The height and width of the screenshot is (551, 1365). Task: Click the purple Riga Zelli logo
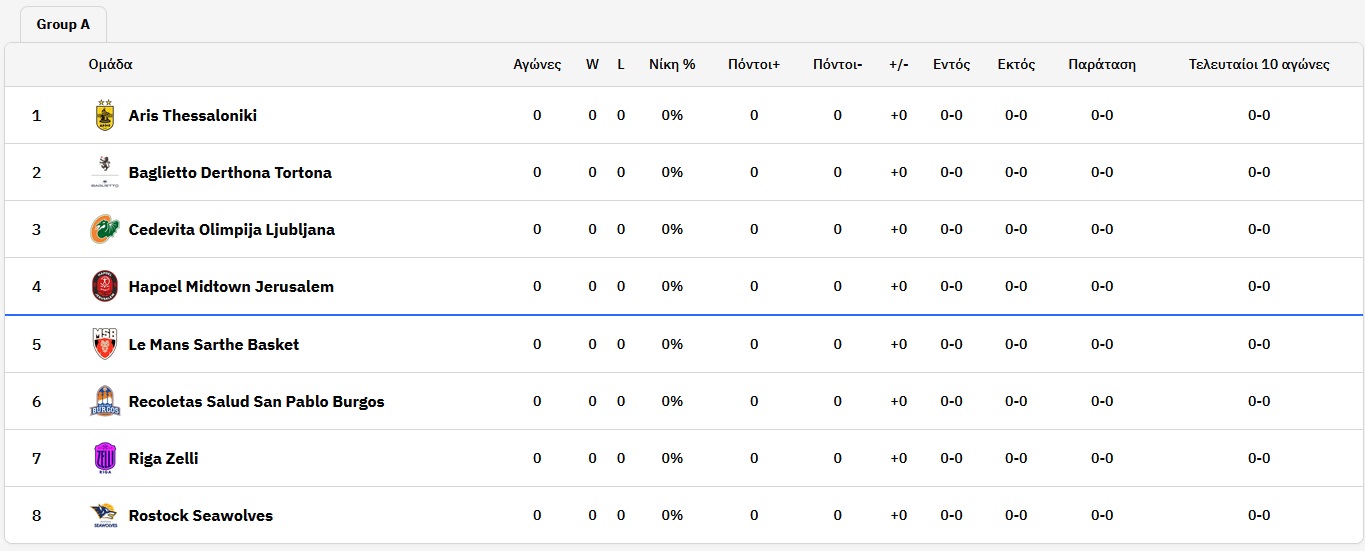coord(104,459)
